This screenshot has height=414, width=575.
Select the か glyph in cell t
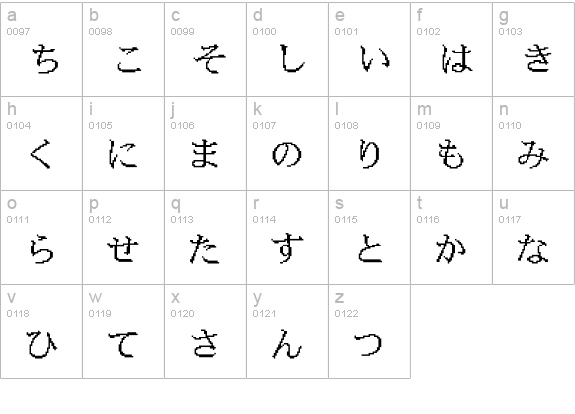[x=451, y=249]
